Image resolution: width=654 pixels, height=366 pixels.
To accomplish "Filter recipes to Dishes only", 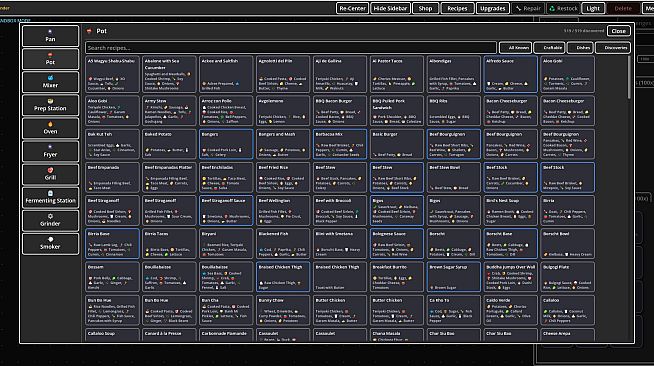I will pyautogui.click(x=580, y=48).
